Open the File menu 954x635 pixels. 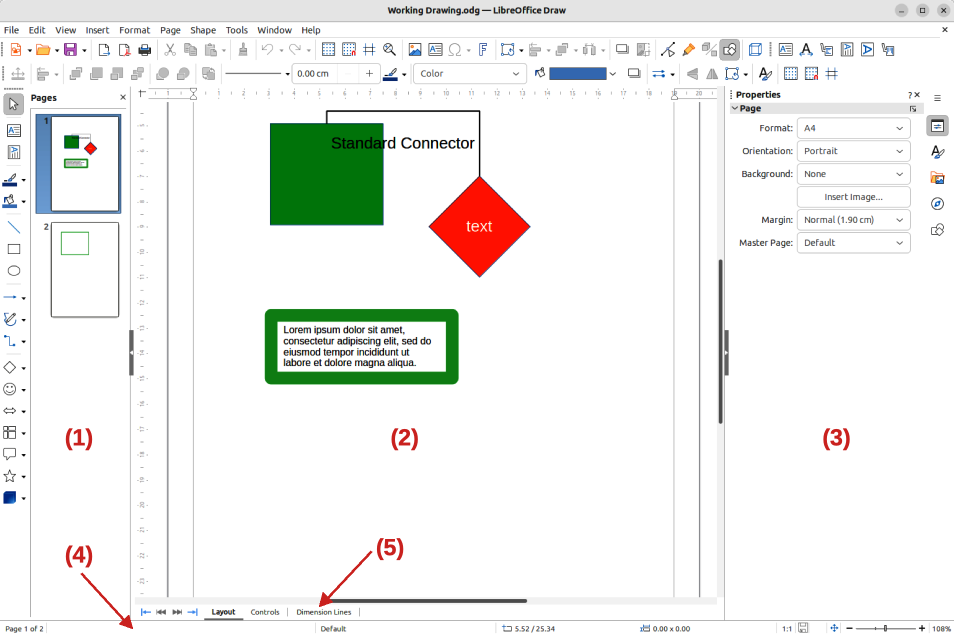coord(11,30)
